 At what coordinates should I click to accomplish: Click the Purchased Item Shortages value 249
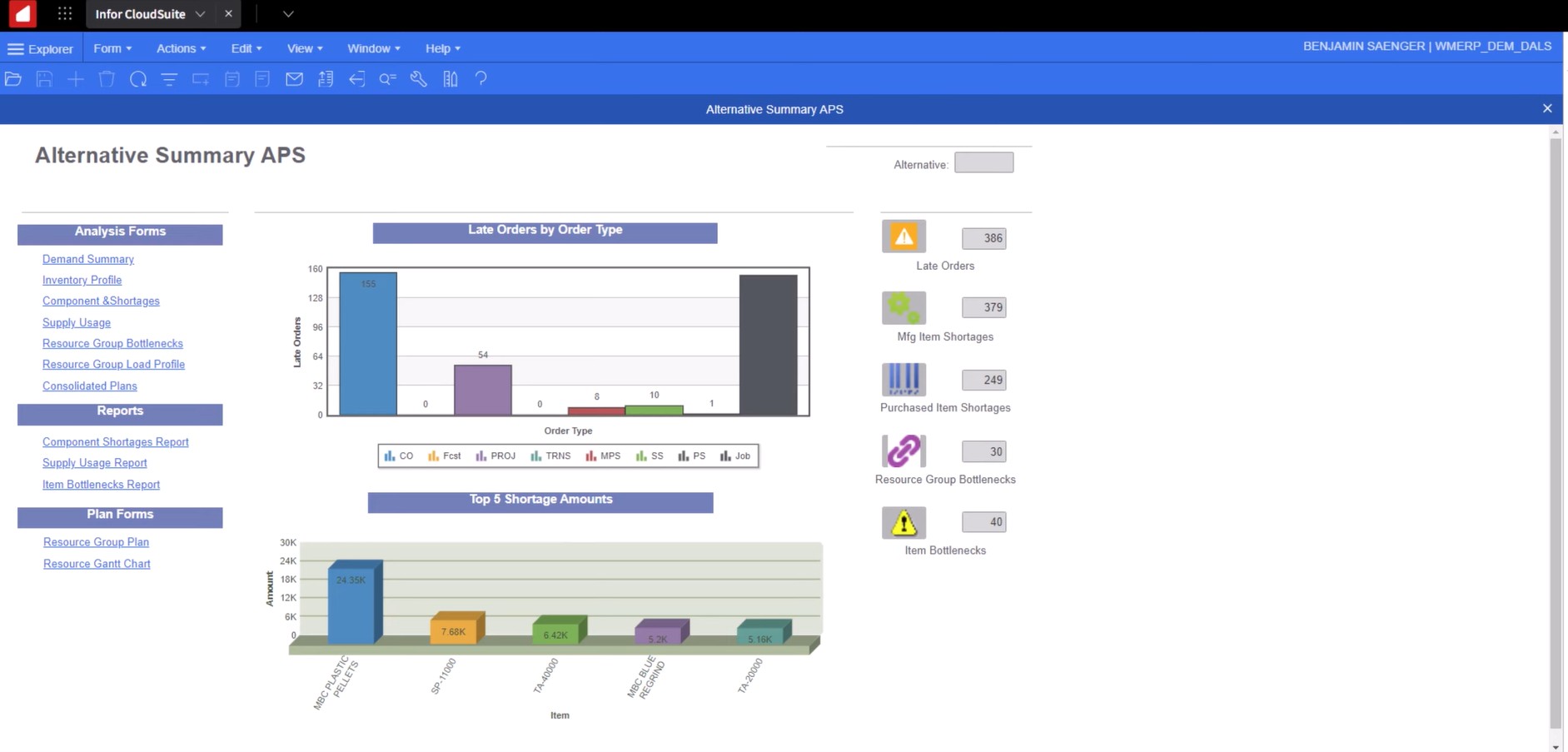click(x=983, y=380)
